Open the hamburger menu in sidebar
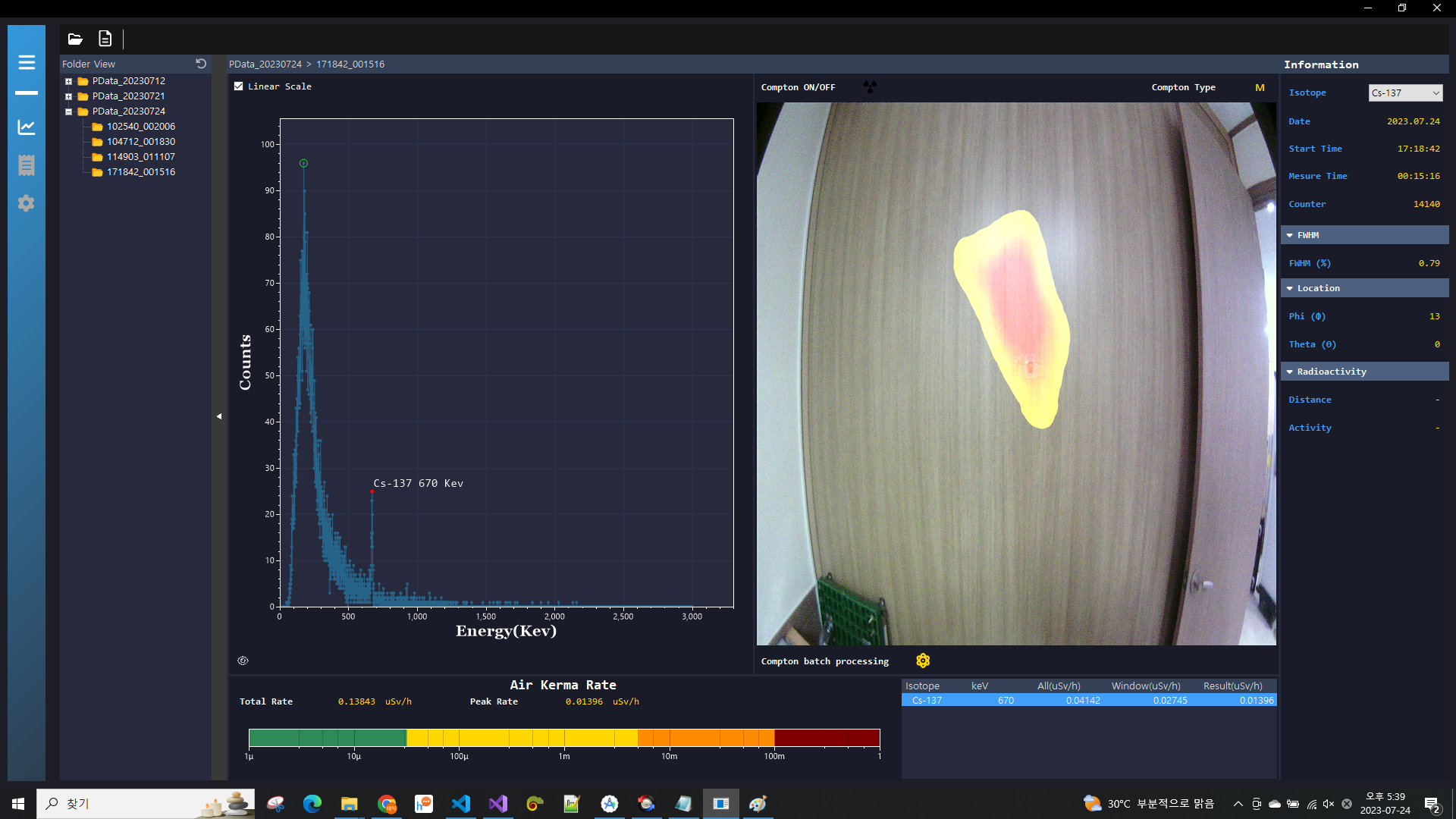Viewport: 1456px width, 819px height. [x=27, y=62]
